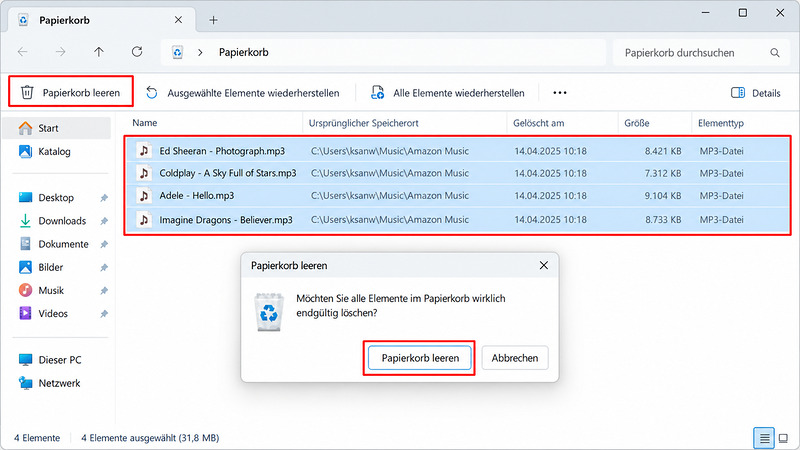
Task: Unpin Dokumente using its pin icon
Action: pos(104,244)
